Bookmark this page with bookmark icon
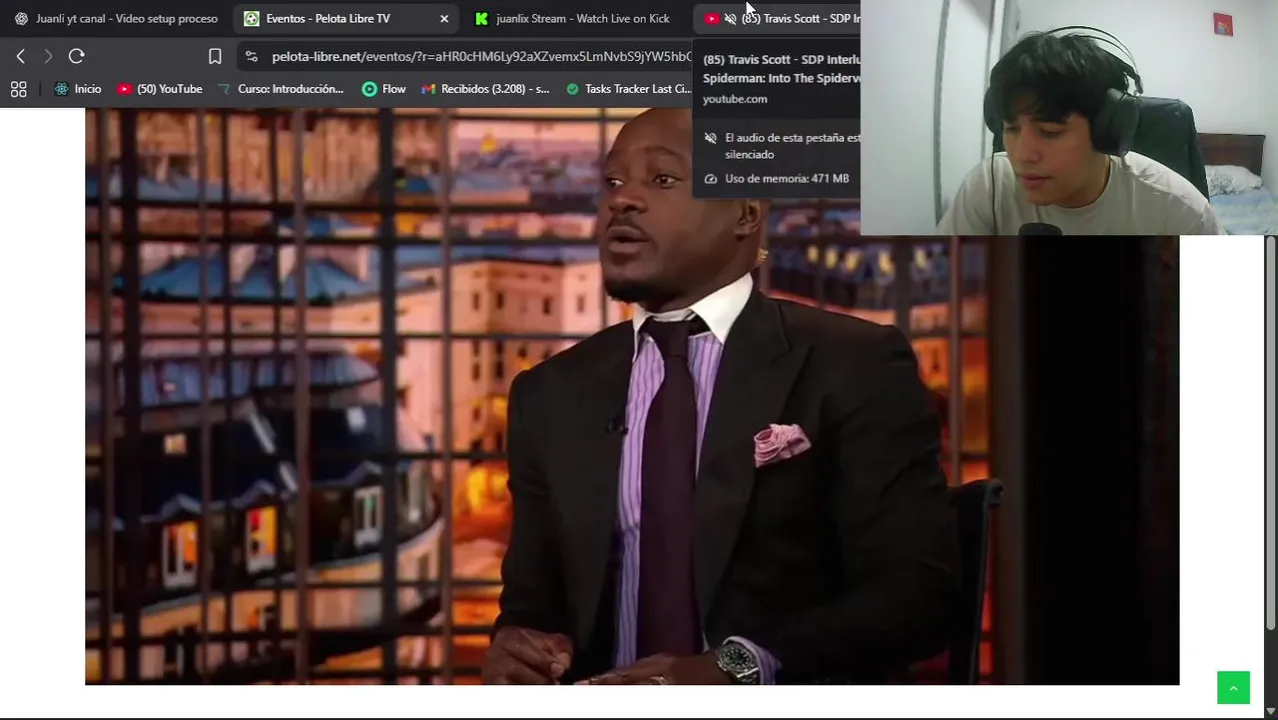The height and width of the screenshot is (720, 1278). [x=214, y=56]
